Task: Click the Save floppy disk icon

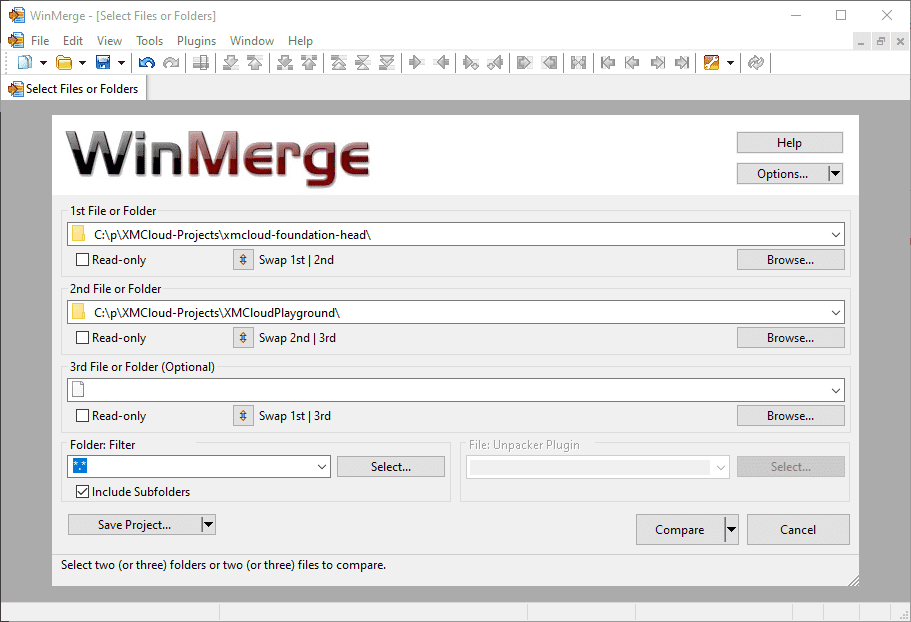Action: pos(102,63)
